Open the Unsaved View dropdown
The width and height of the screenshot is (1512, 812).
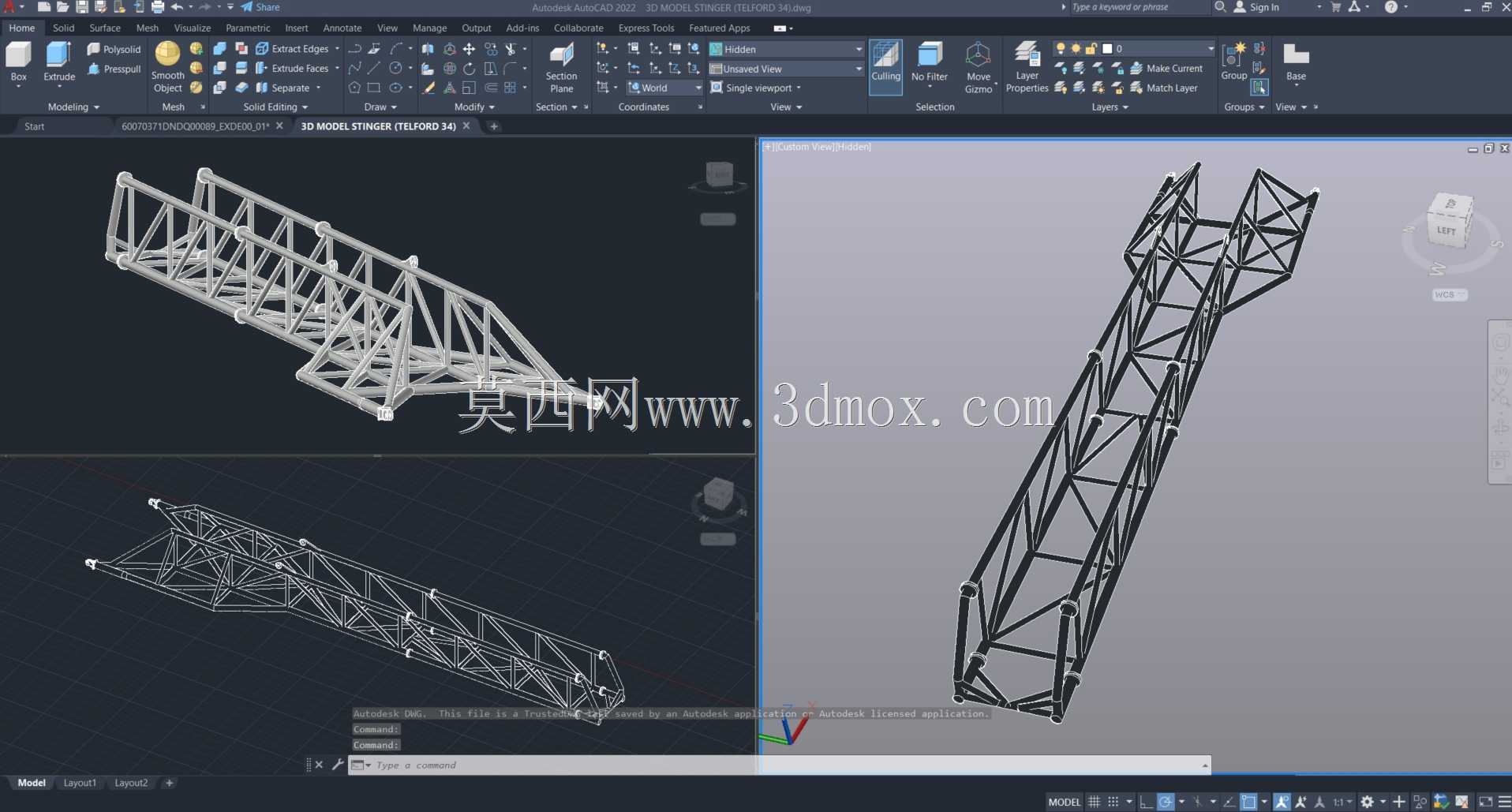[786, 69]
